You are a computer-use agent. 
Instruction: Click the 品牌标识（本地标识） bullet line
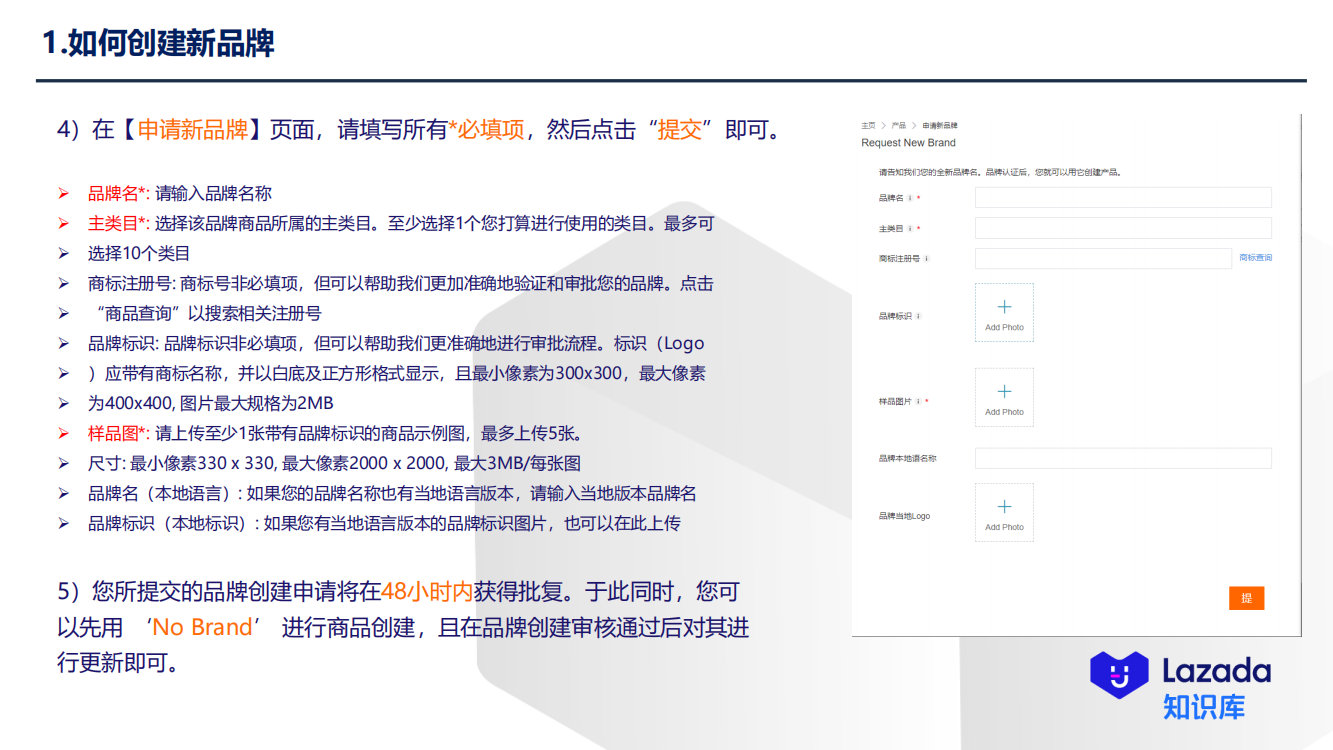tap(384, 524)
